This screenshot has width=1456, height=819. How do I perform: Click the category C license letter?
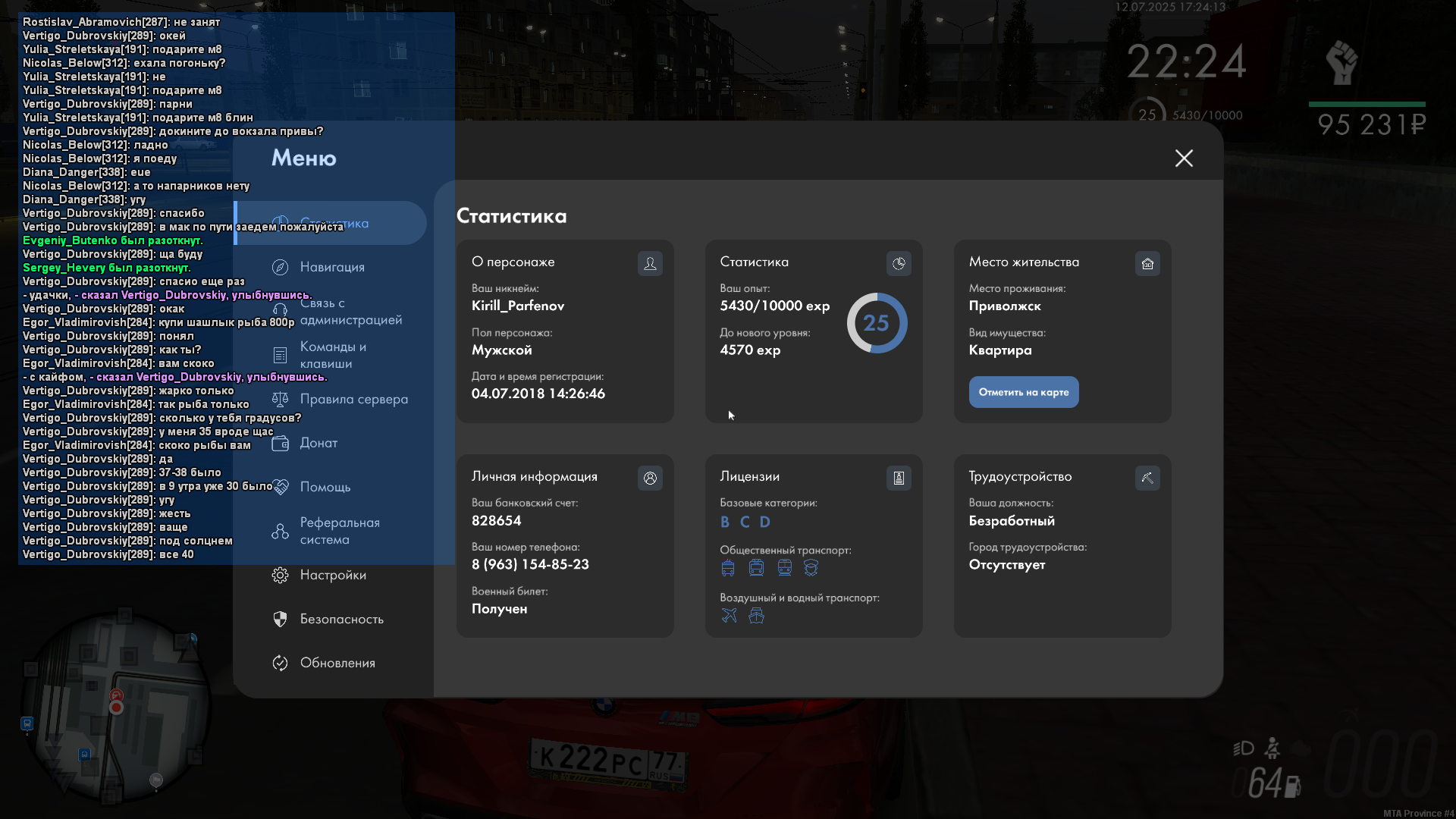(745, 522)
